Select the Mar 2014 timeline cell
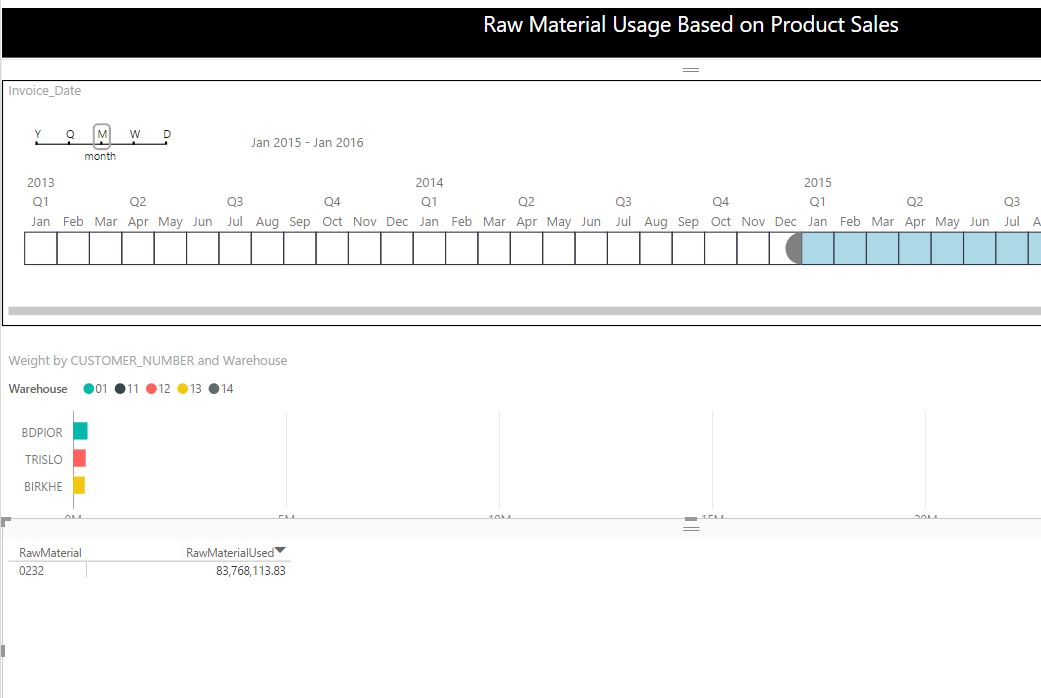Image resolution: width=1041 pixels, height=698 pixels. point(494,248)
